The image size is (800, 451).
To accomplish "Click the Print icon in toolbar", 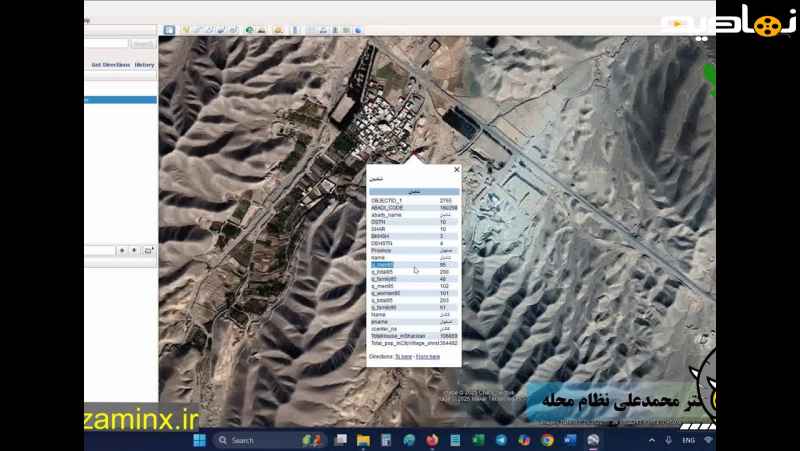I will click(x=323, y=30).
